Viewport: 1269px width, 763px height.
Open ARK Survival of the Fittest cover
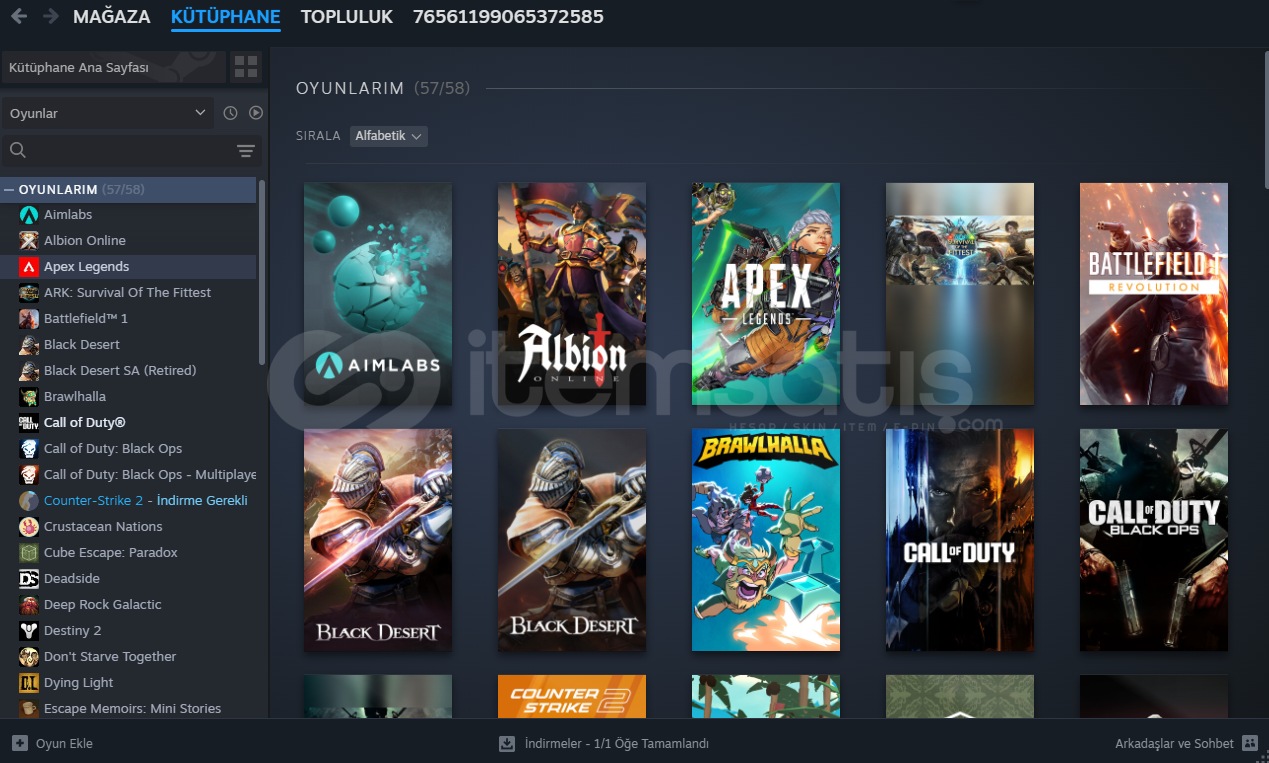[960, 294]
